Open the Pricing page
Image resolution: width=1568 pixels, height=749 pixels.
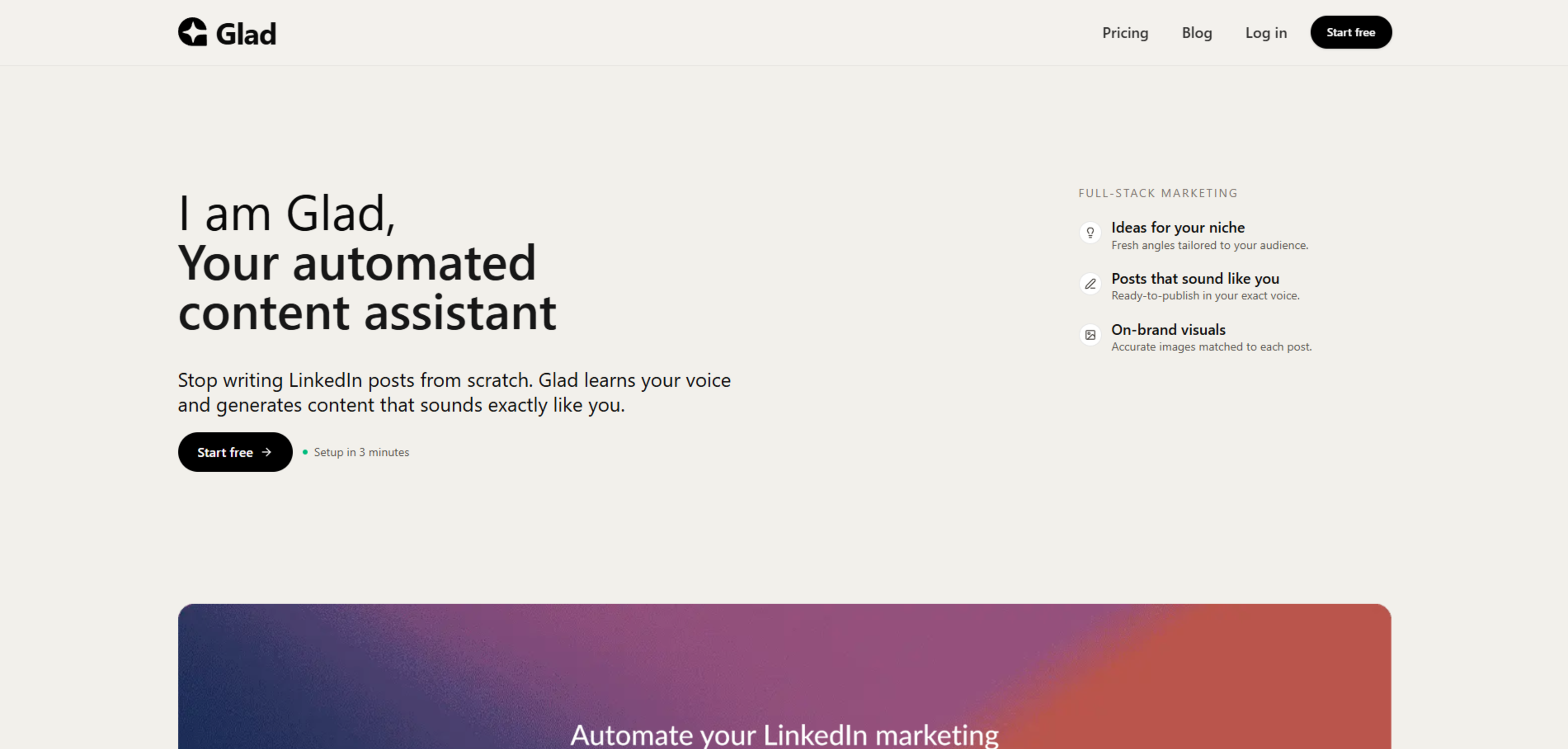[1125, 32]
